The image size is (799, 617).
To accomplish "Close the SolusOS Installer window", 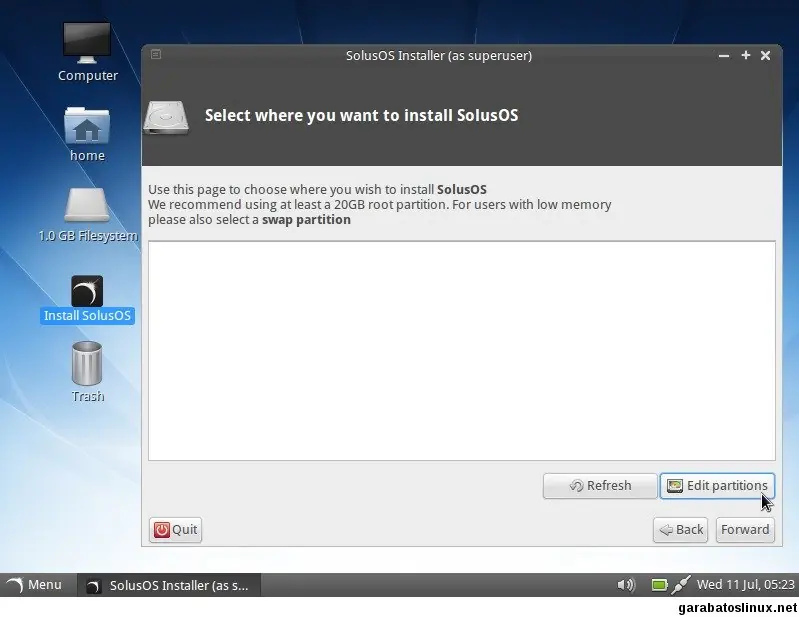I will pyautogui.click(x=765, y=56).
